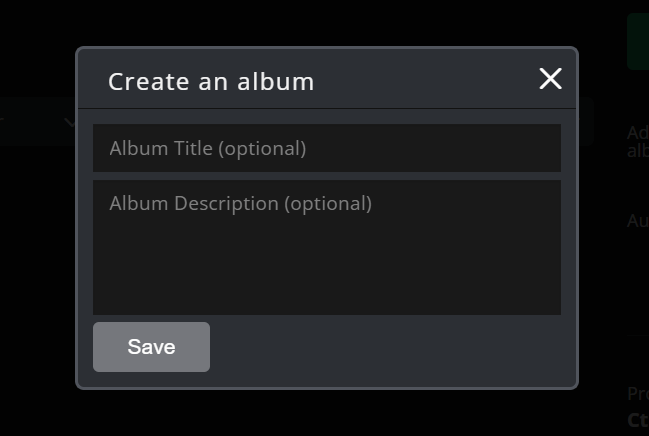This screenshot has height=436, width=649.
Task: Click the dimmed chevron behind the dialog's left edge
Action: click(x=69, y=122)
